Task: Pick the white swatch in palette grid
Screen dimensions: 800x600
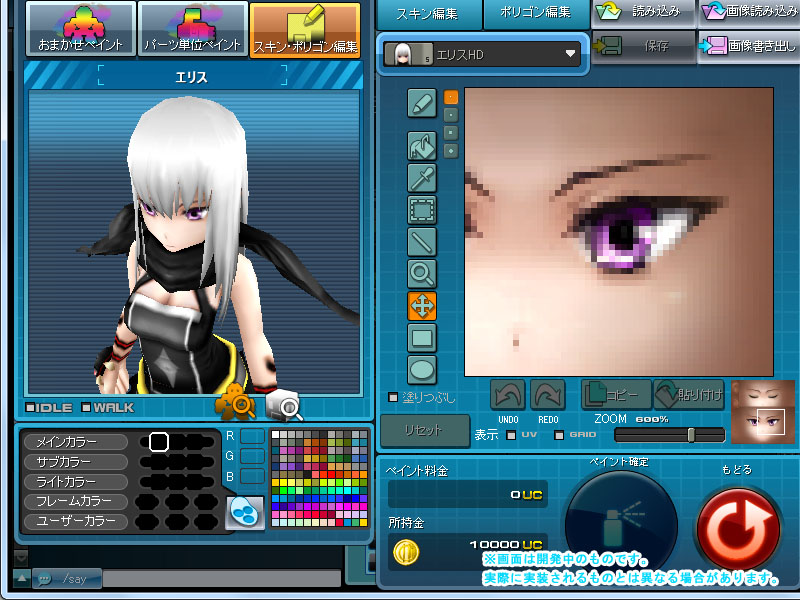Action: pyautogui.click(x=276, y=435)
